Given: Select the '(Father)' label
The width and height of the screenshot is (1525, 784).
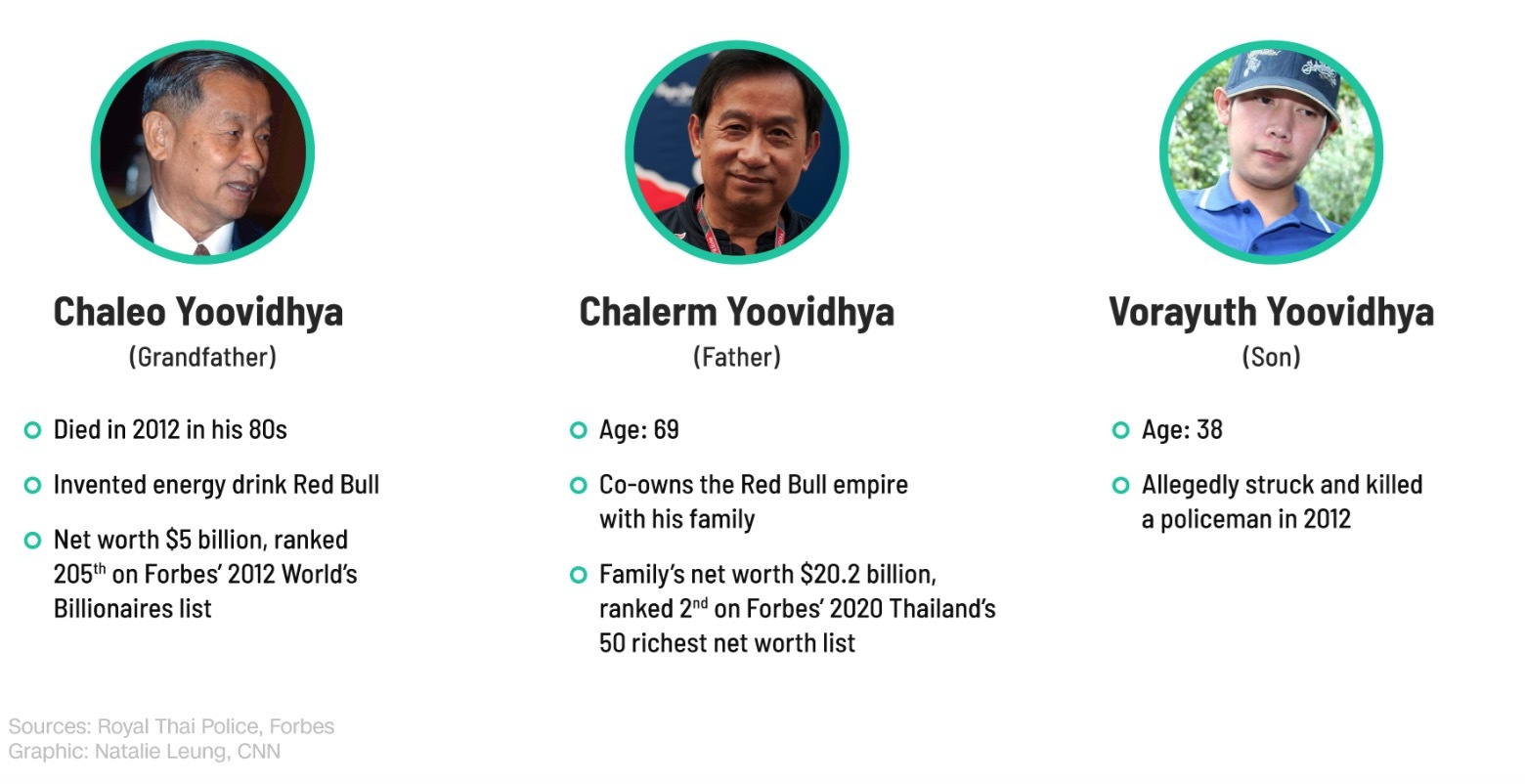Looking at the screenshot, I should coord(736,357).
